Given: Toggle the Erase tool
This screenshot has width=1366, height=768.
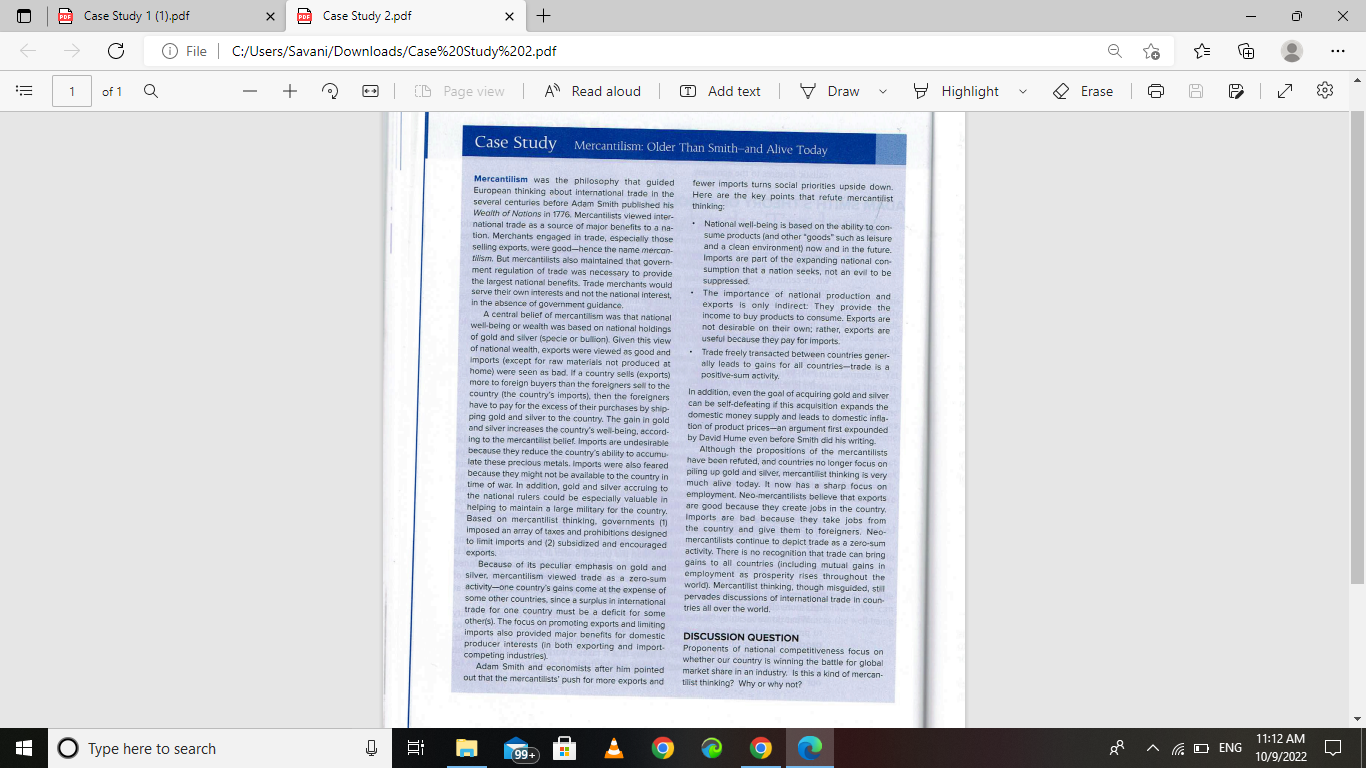Looking at the screenshot, I should [1080, 91].
